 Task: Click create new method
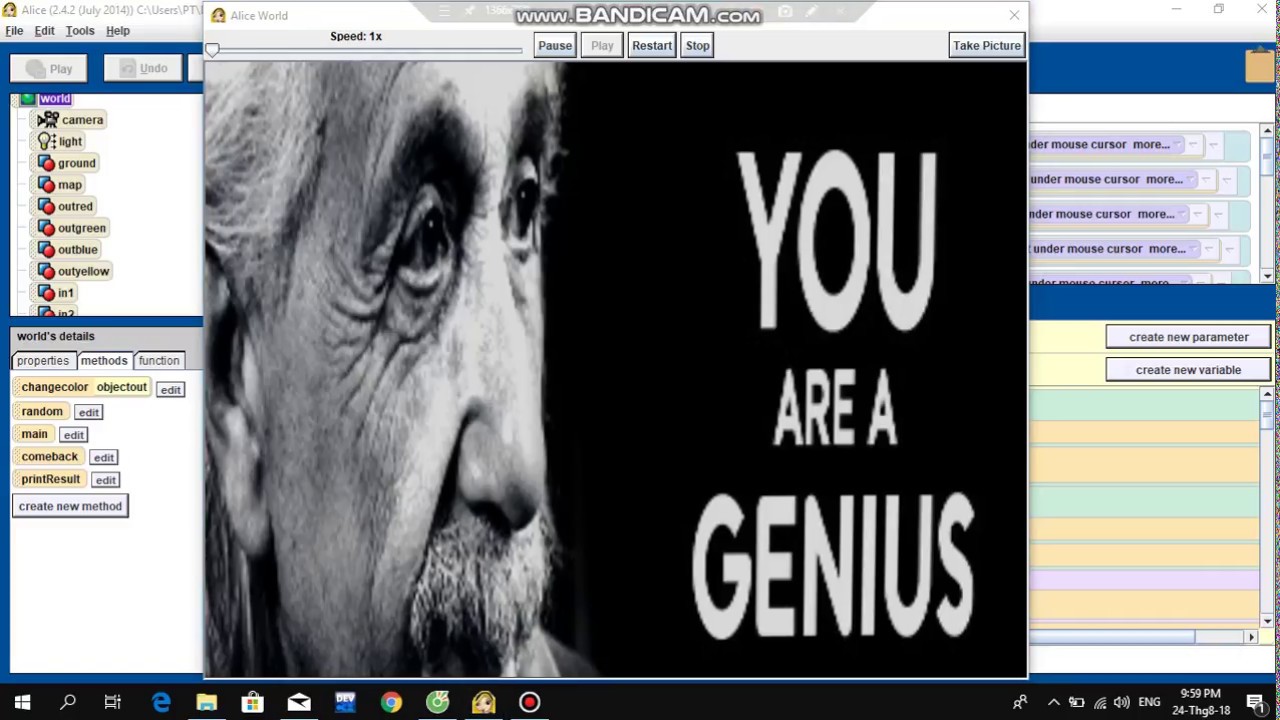pyautogui.click(x=70, y=506)
